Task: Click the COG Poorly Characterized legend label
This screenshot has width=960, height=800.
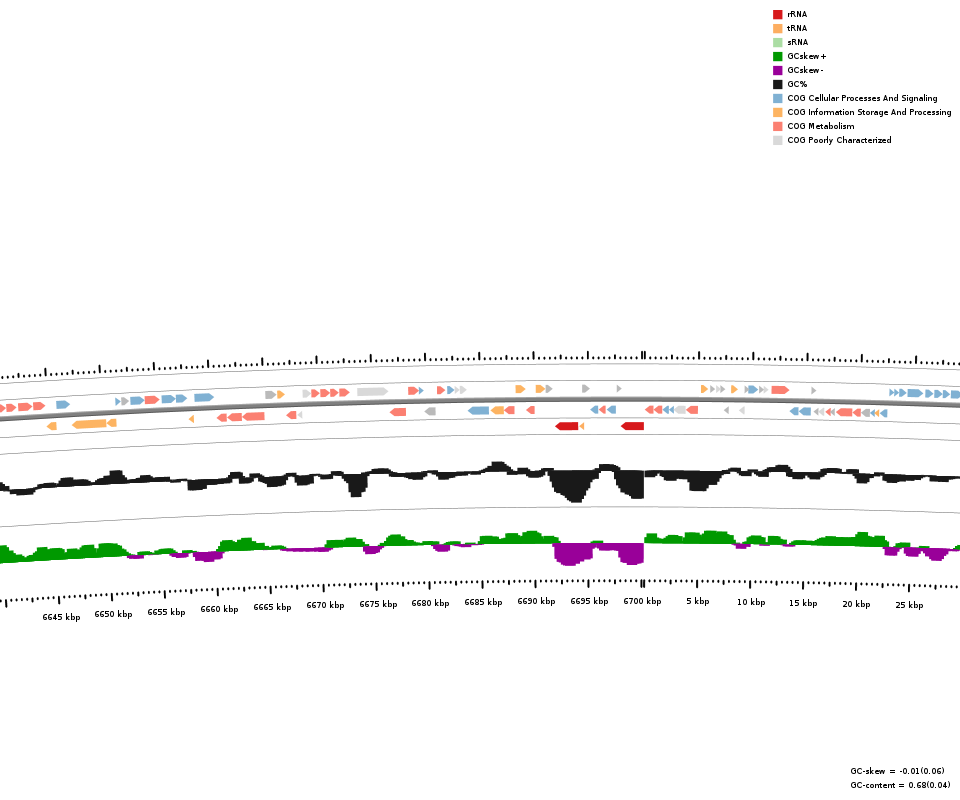Action: (x=839, y=140)
